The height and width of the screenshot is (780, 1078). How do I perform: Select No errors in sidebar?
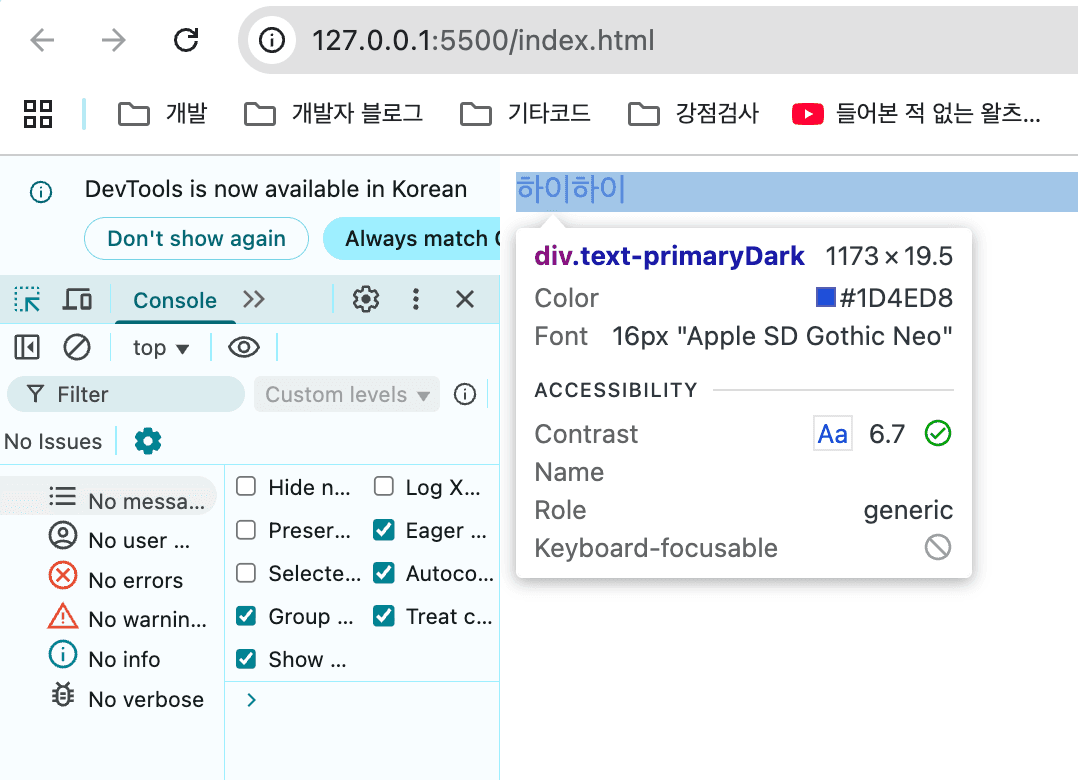click(x=134, y=580)
